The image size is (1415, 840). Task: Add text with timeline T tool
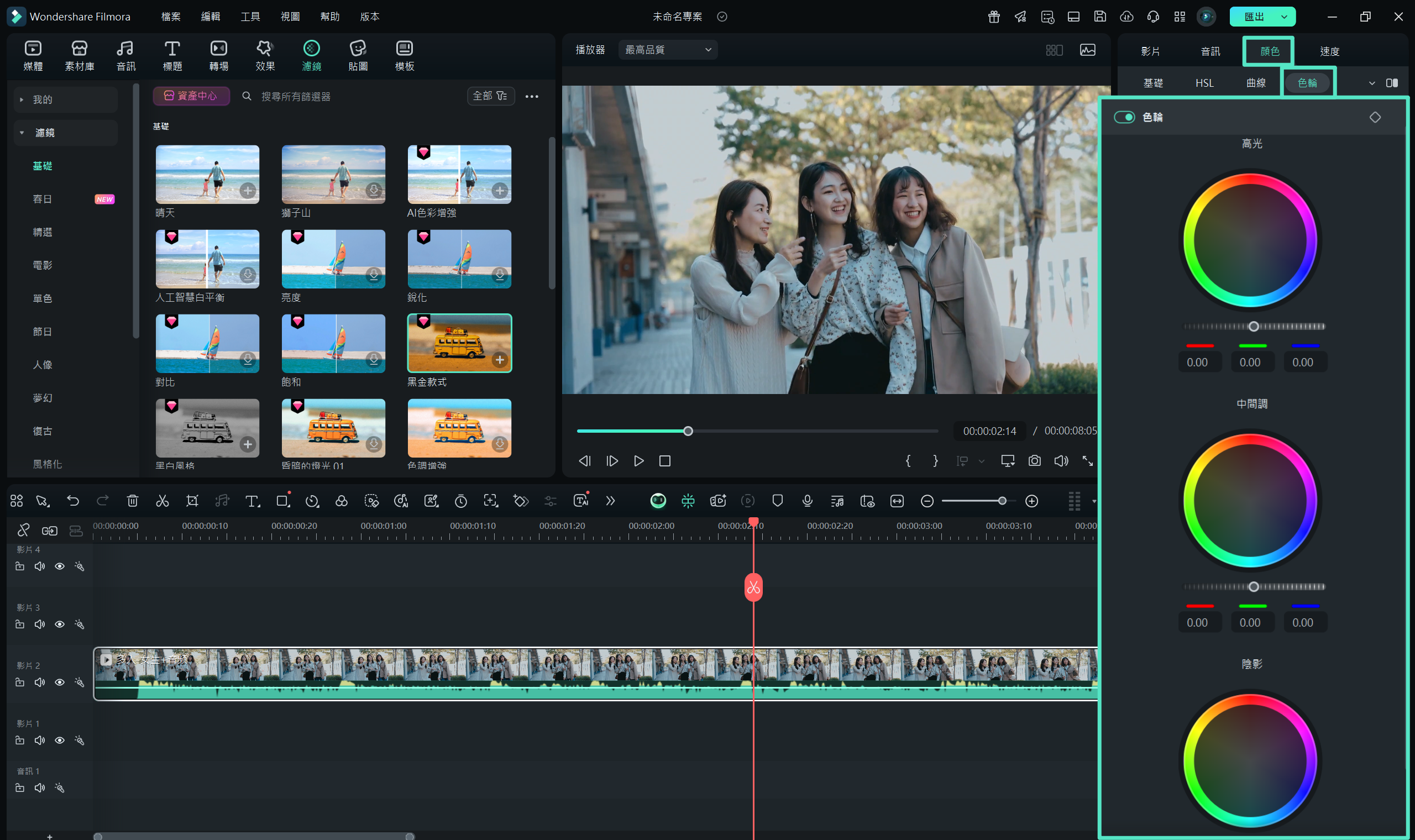pos(253,501)
